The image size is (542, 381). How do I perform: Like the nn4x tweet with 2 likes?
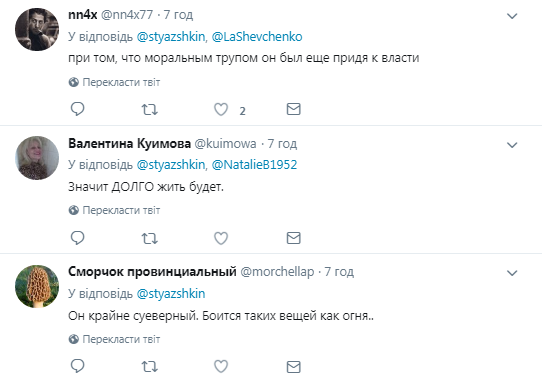pos(221,110)
